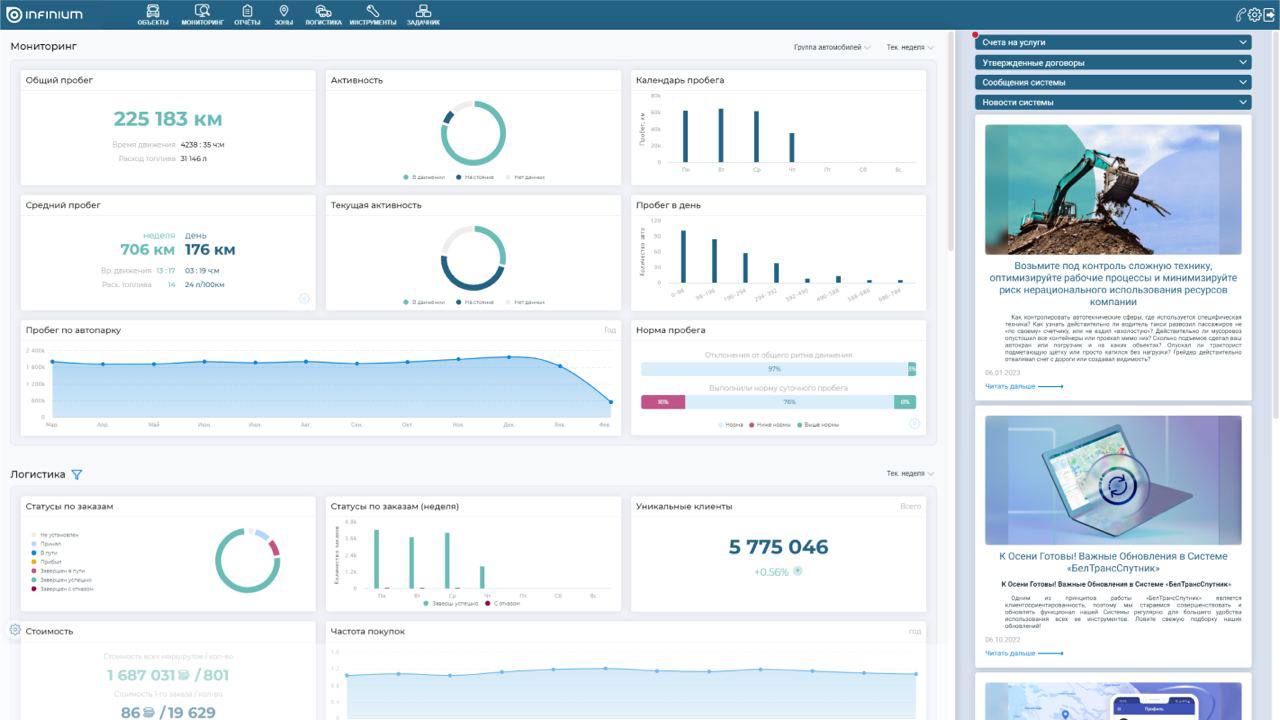Screen dimensions: 1280x720
Task: Toggle Нет данных legend in Активность chart
Action: (x=526, y=177)
